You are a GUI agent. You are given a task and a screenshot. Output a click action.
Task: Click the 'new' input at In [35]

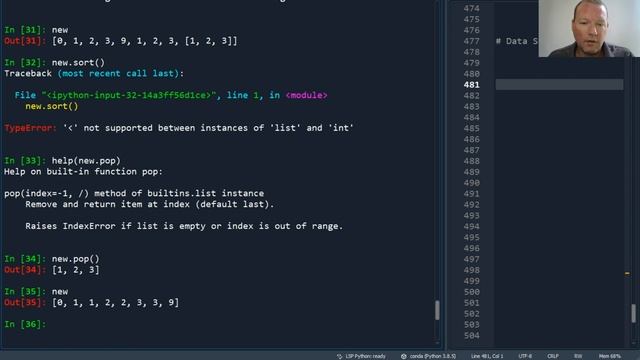(60, 291)
